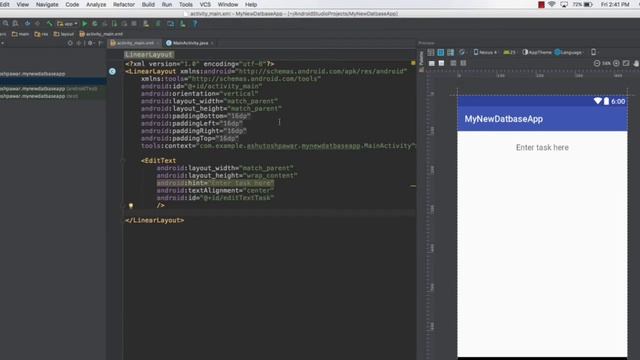Click the res folder breadcrumb
Viewport: 640px width, 360px height.
[41, 34]
